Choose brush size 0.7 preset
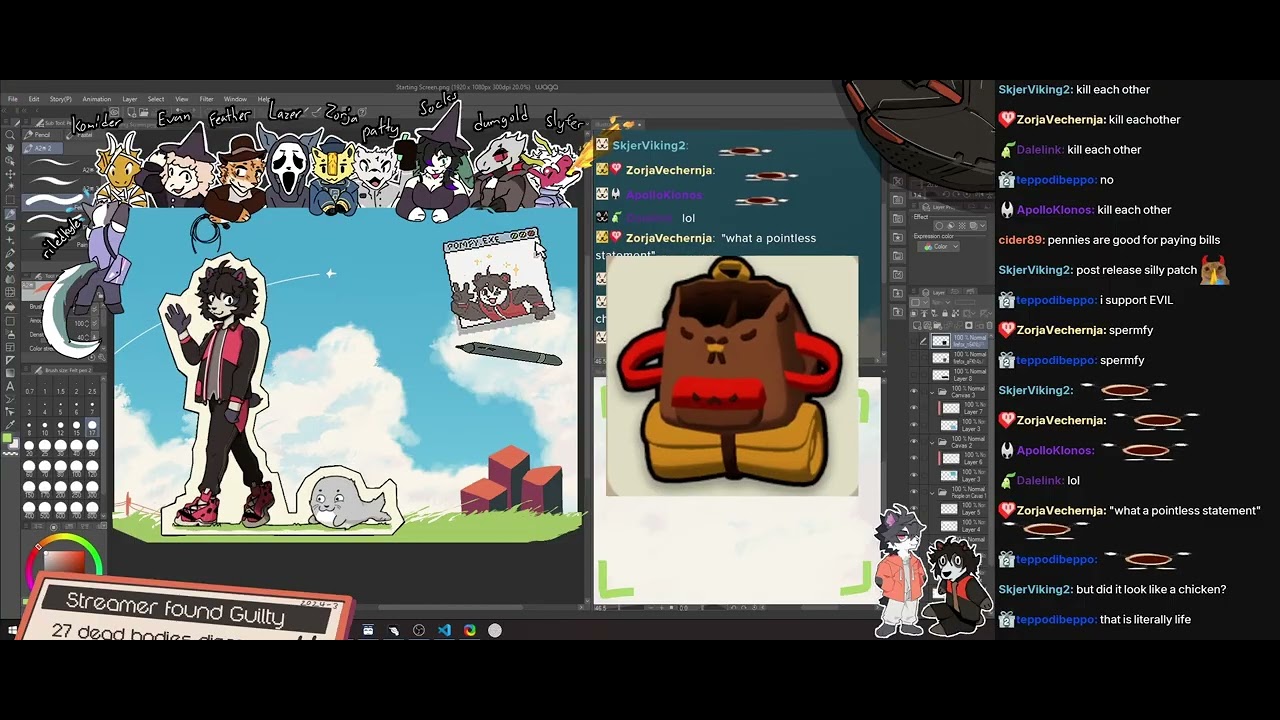The height and width of the screenshot is (720, 1280). tap(30, 389)
